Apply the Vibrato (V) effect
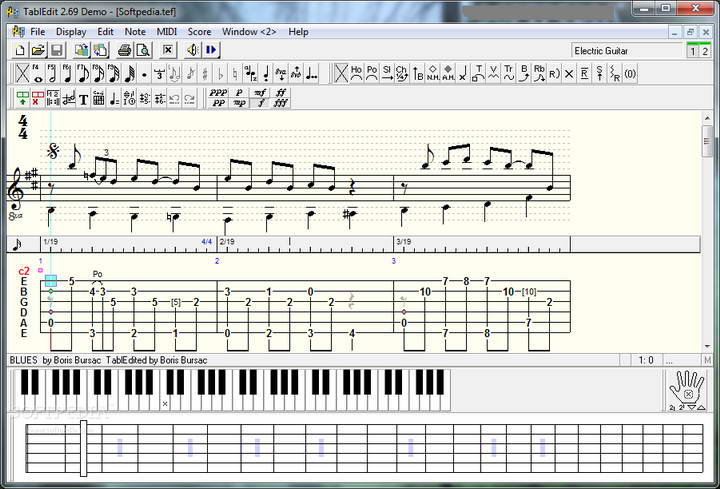This screenshot has height=489, width=720. pyautogui.click(x=494, y=73)
